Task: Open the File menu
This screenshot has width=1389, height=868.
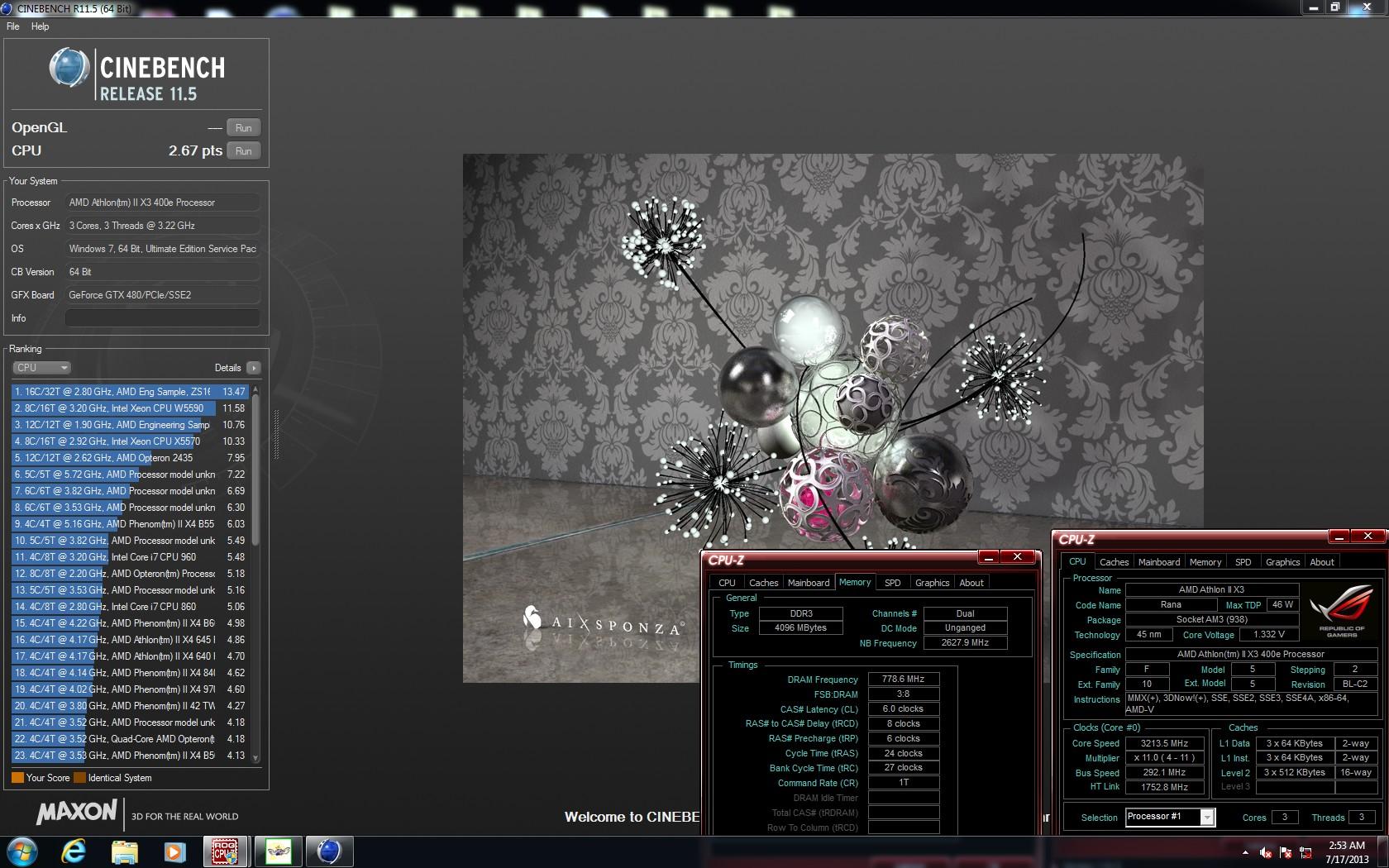Action: coord(13,26)
